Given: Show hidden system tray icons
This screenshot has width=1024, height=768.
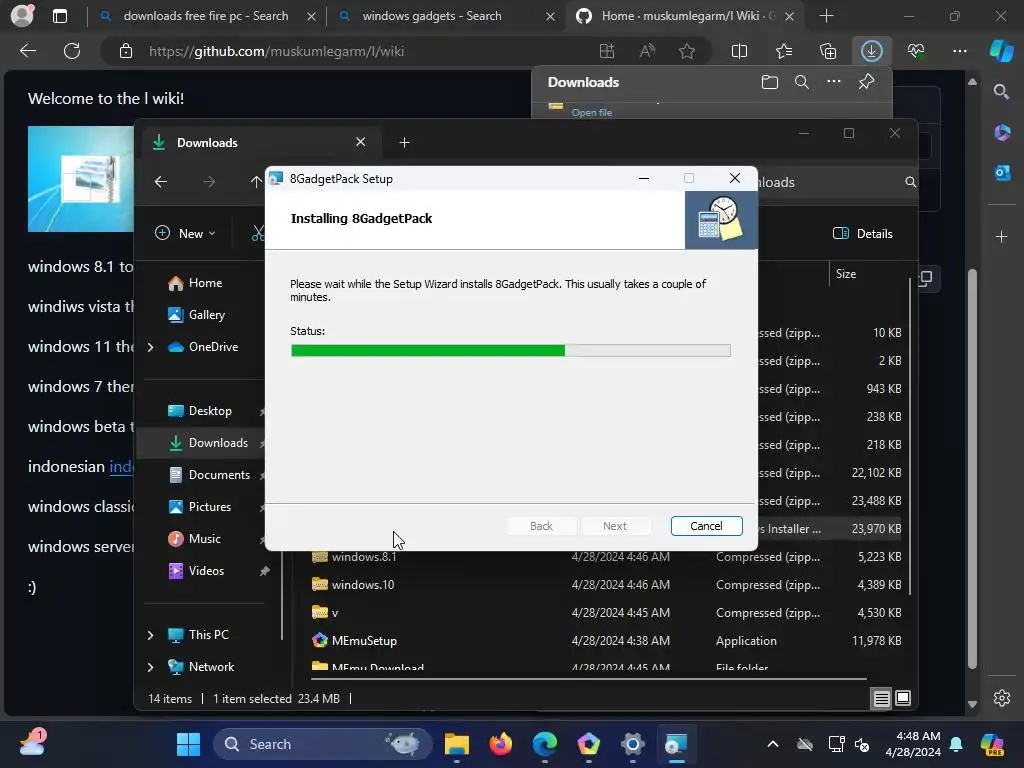Looking at the screenshot, I should tap(772, 744).
